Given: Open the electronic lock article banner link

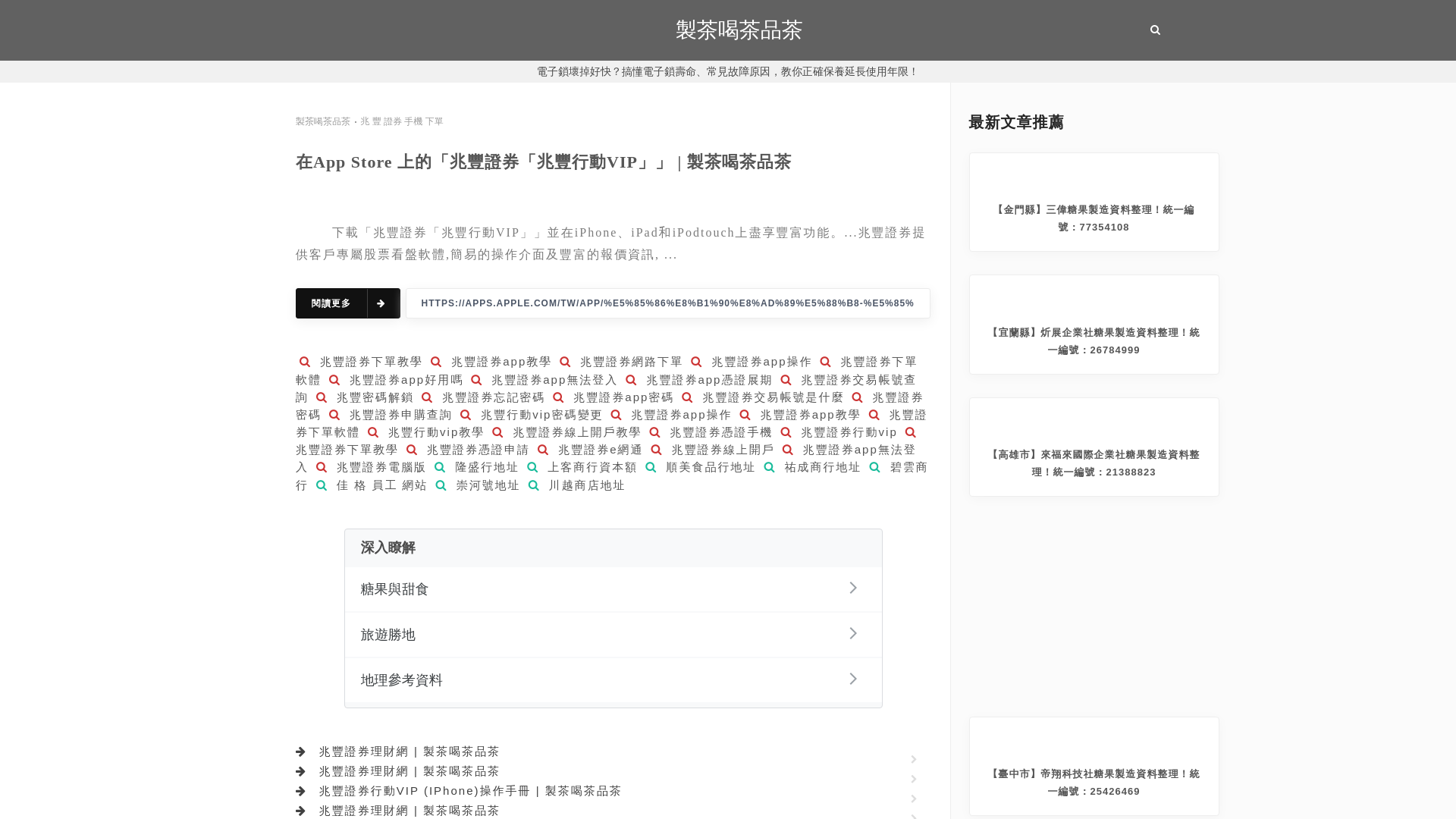Looking at the screenshot, I should [727, 71].
